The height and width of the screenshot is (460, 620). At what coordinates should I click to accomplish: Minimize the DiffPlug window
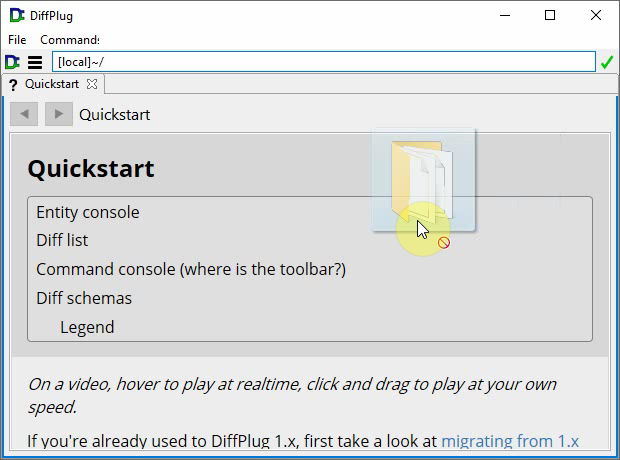[x=504, y=15]
